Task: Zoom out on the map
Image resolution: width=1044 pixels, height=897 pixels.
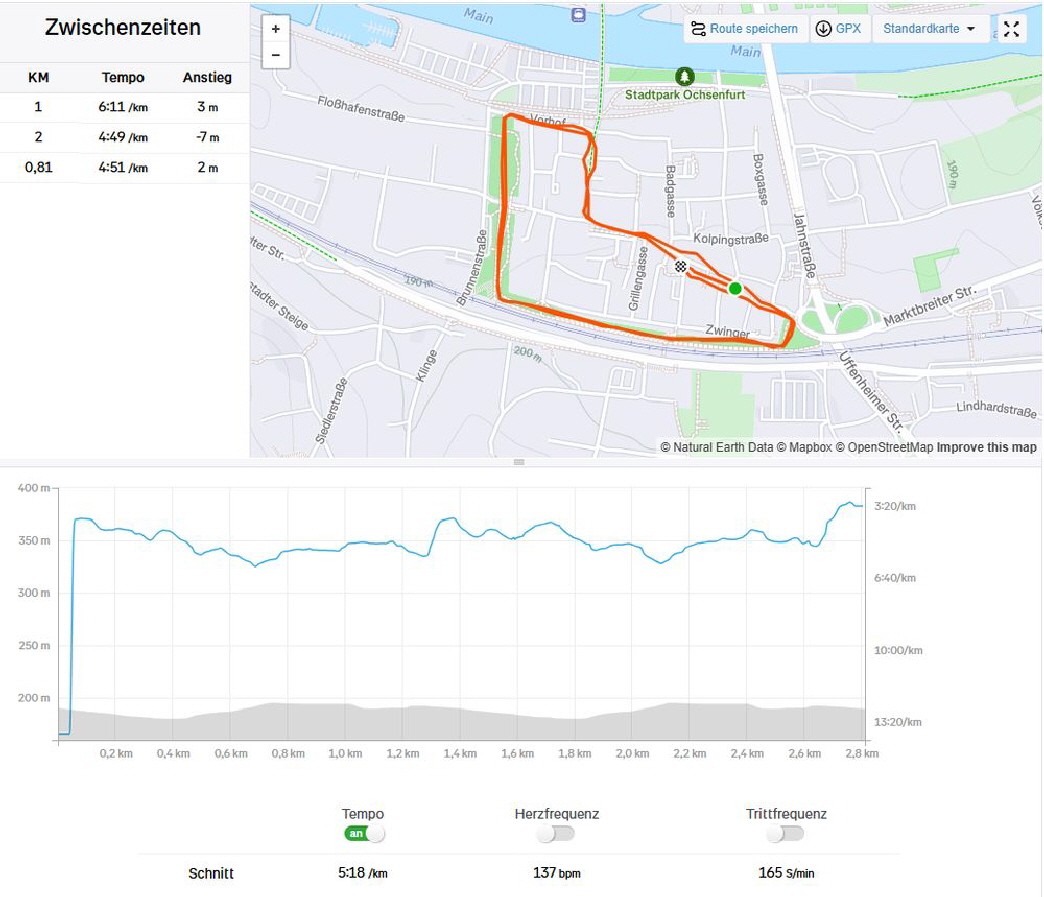Action: pos(276,55)
